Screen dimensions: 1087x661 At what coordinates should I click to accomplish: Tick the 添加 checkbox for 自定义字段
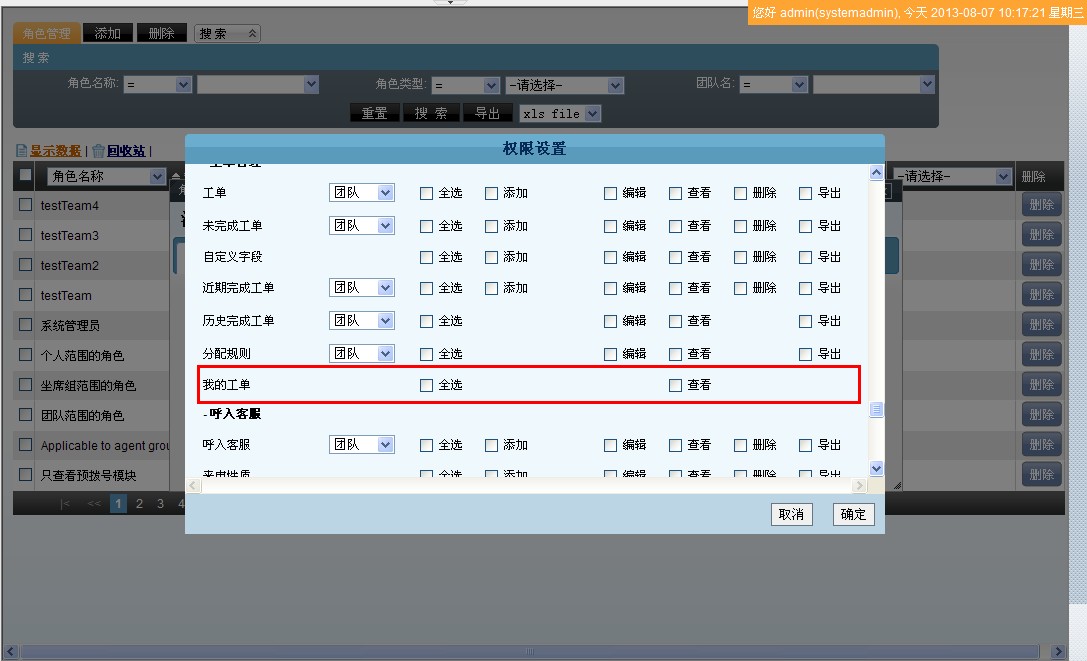[x=492, y=257]
